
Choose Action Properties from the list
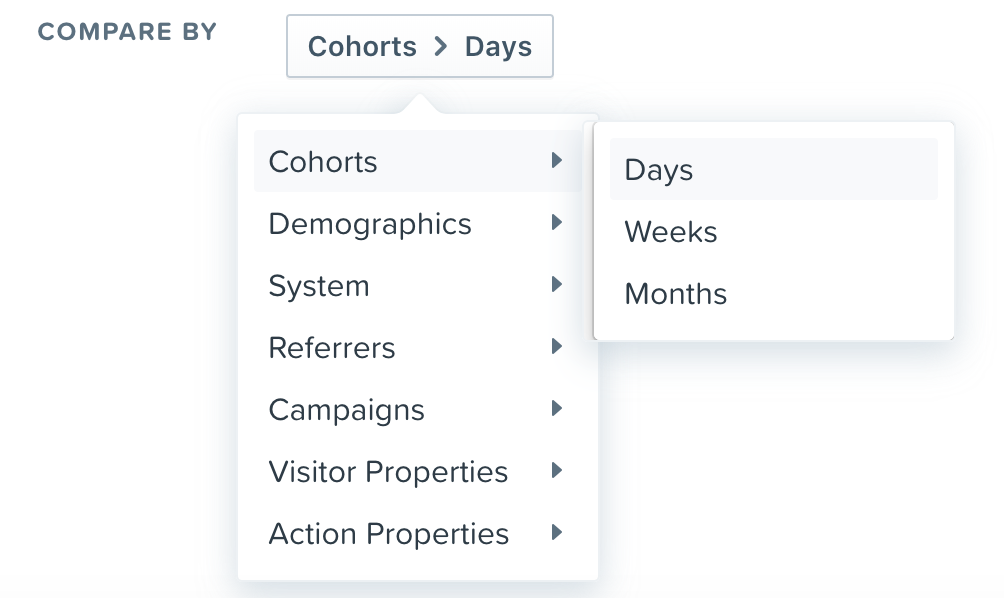pyautogui.click(x=388, y=534)
